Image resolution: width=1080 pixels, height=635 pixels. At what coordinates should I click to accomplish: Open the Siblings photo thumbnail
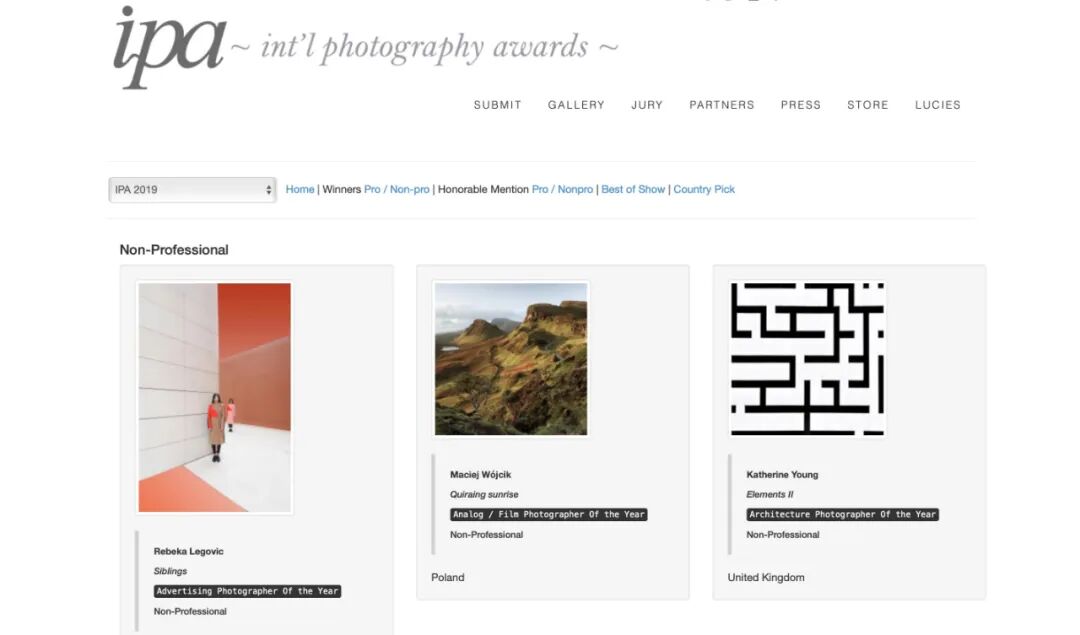tap(215, 397)
